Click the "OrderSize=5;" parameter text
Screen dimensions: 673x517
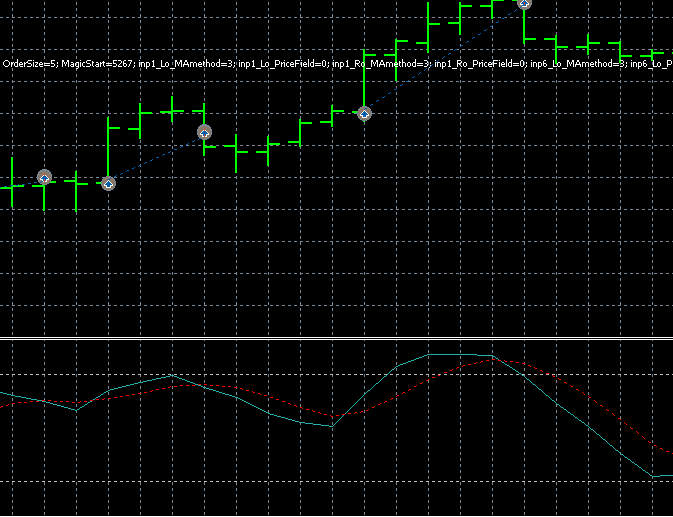(x=30, y=64)
